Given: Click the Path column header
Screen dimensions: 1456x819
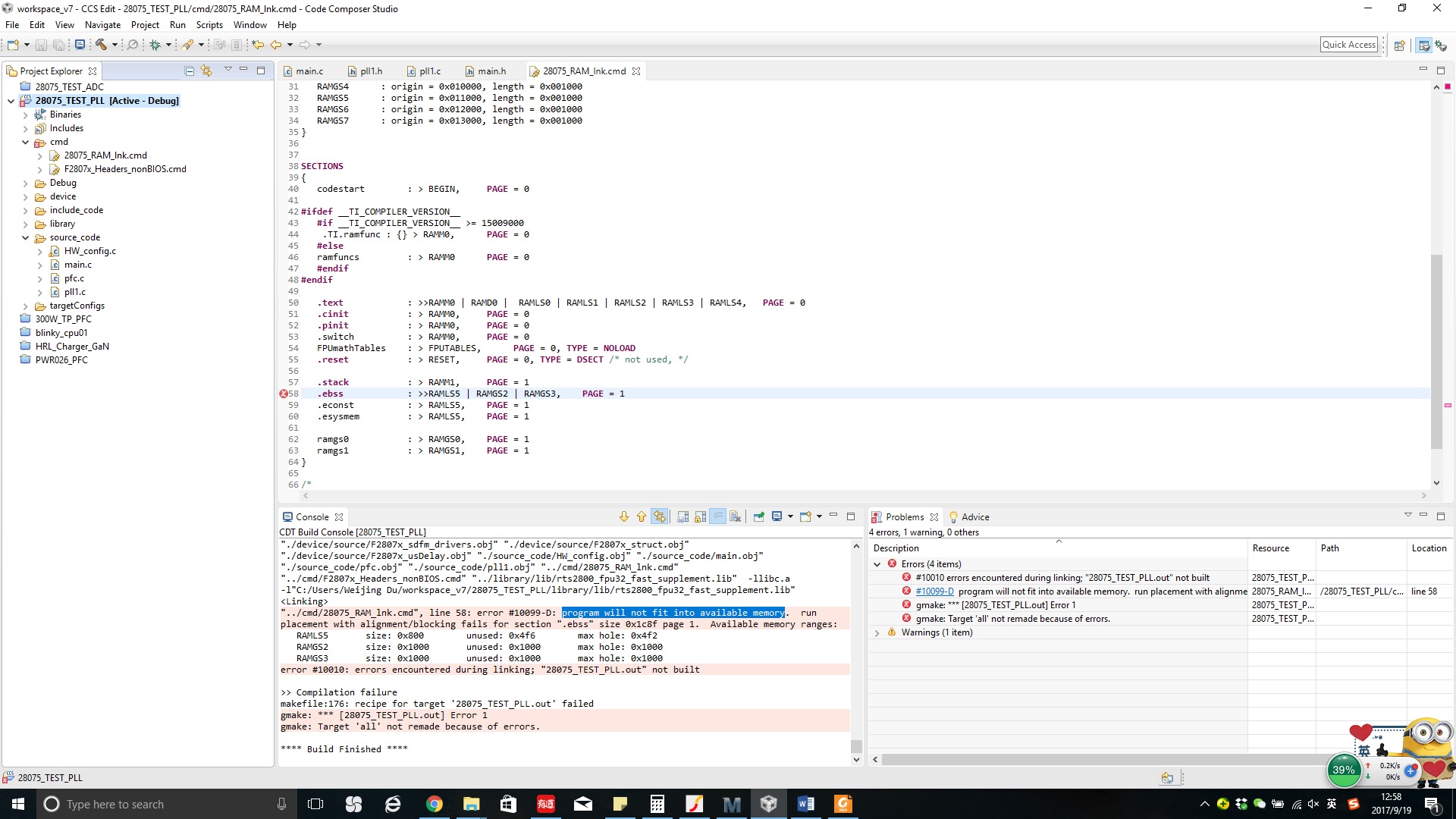Looking at the screenshot, I should click(x=1362, y=548).
